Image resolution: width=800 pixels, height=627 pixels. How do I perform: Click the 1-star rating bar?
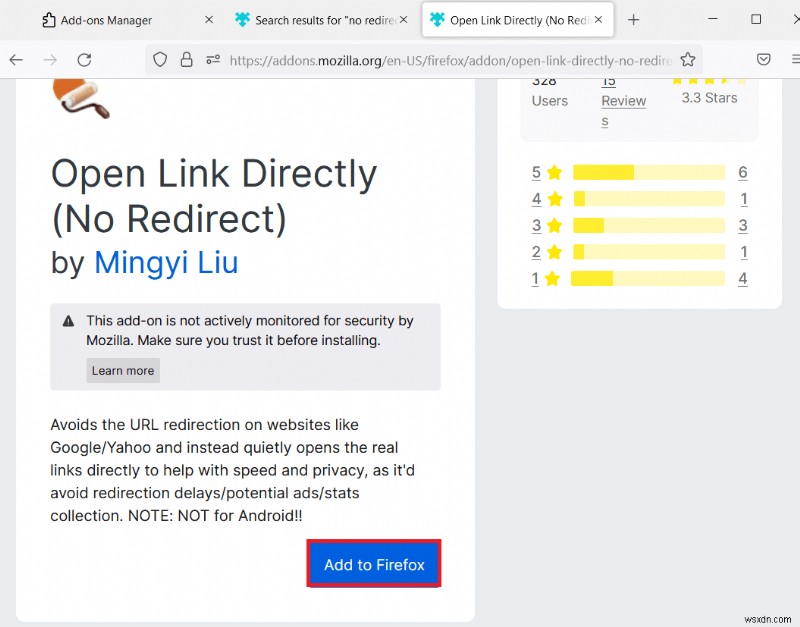click(647, 279)
